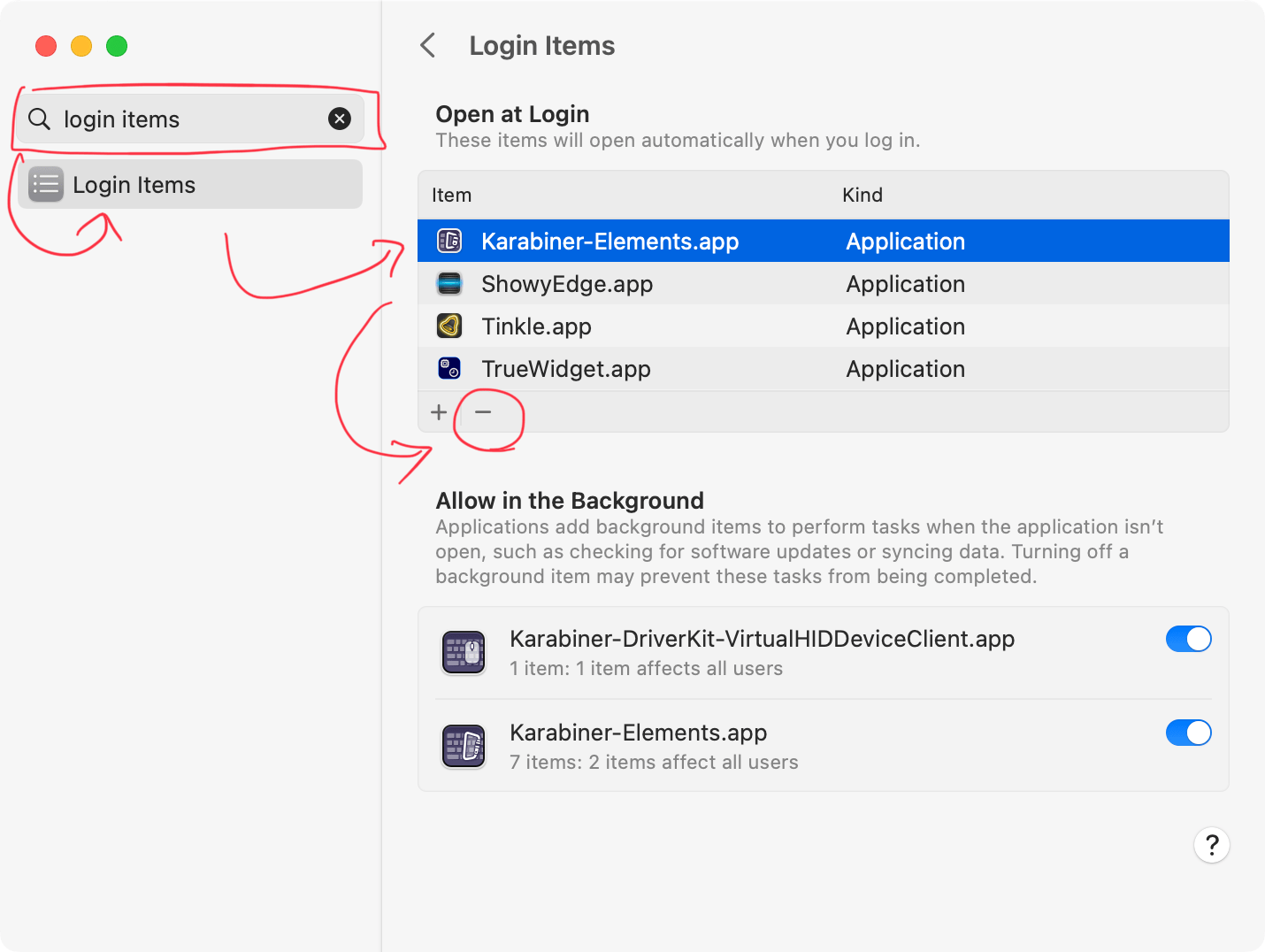
Task: Click '1 item: 1 item affects all users' text
Action: coord(646,669)
